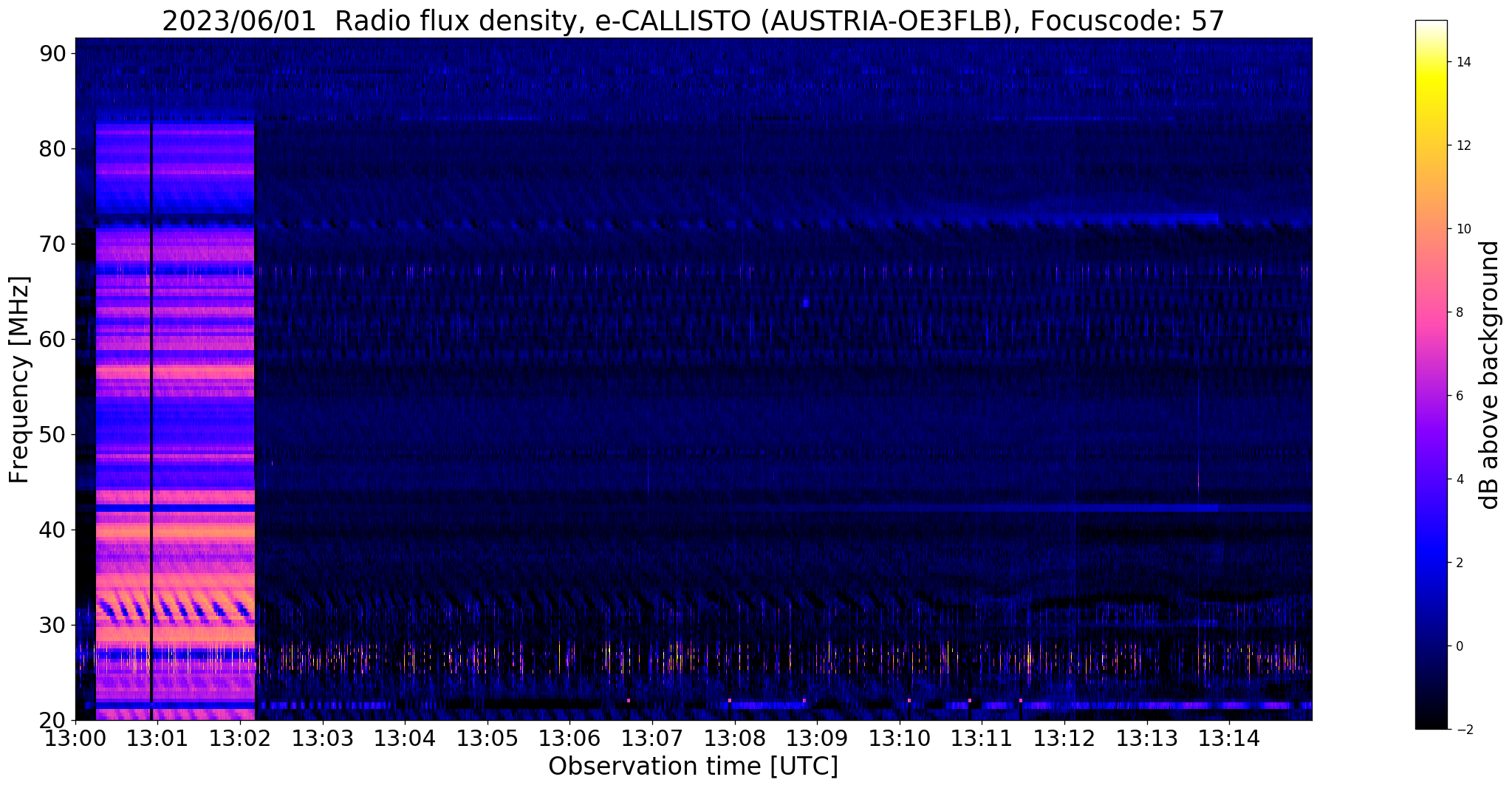This screenshot has width=1512, height=788.
Task: Click the colorbar tick value 6
Action: click(1458, 396)
